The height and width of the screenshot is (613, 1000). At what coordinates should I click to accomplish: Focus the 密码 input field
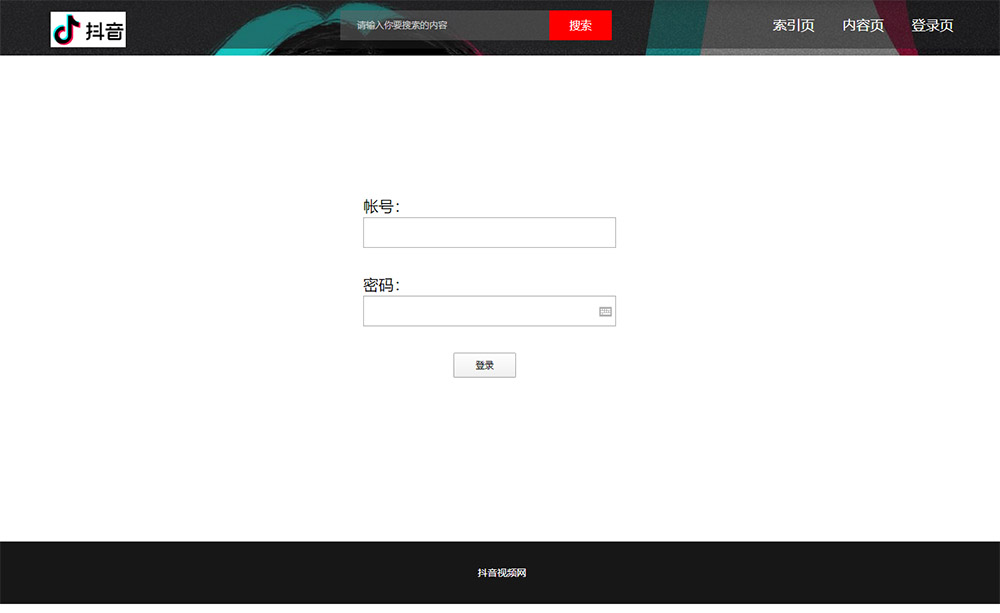tap(489, 311)
